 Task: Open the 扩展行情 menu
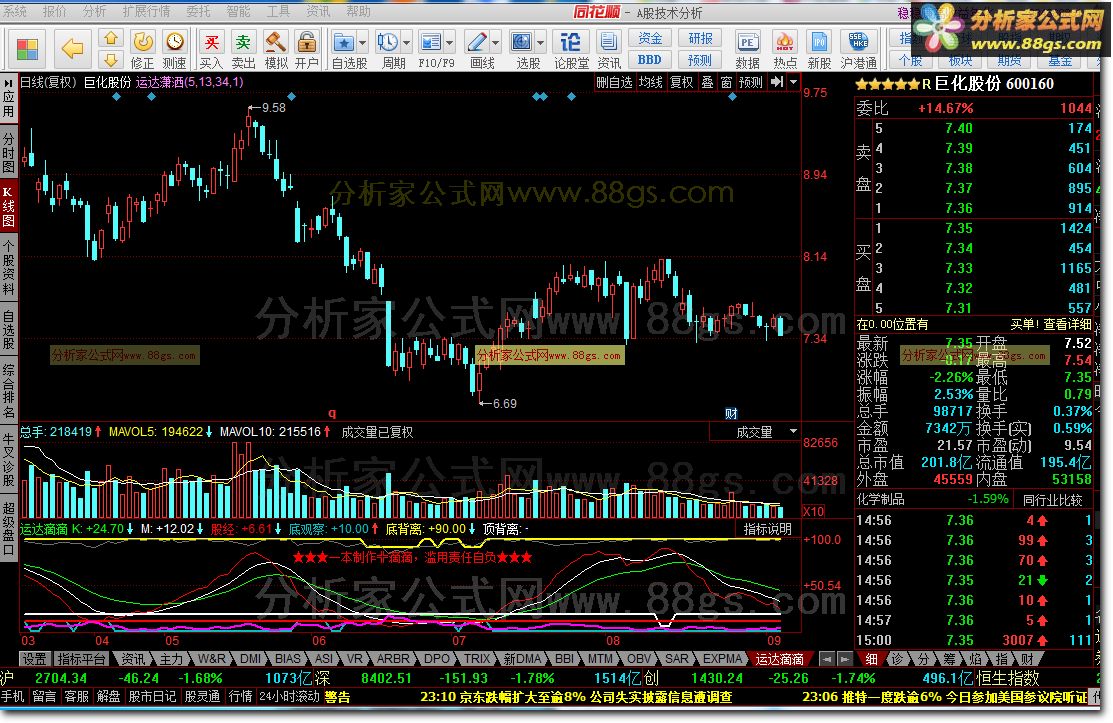(x=146, y=11)
